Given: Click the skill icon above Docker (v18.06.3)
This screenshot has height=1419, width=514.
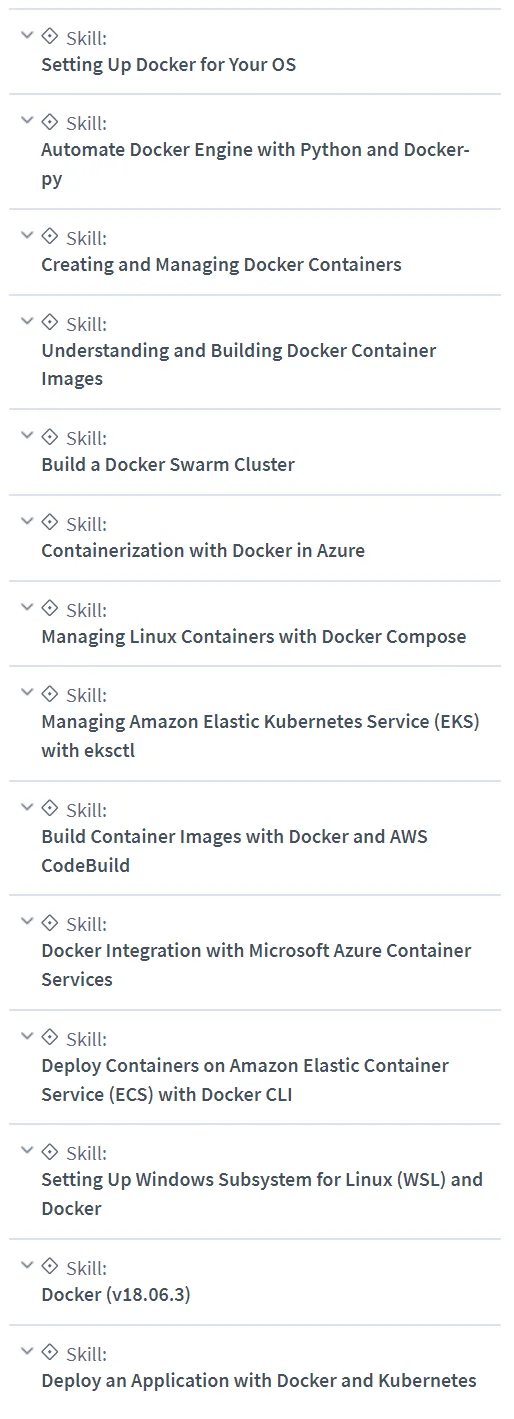Looking at the screenshot, I should click(50, 1266).
